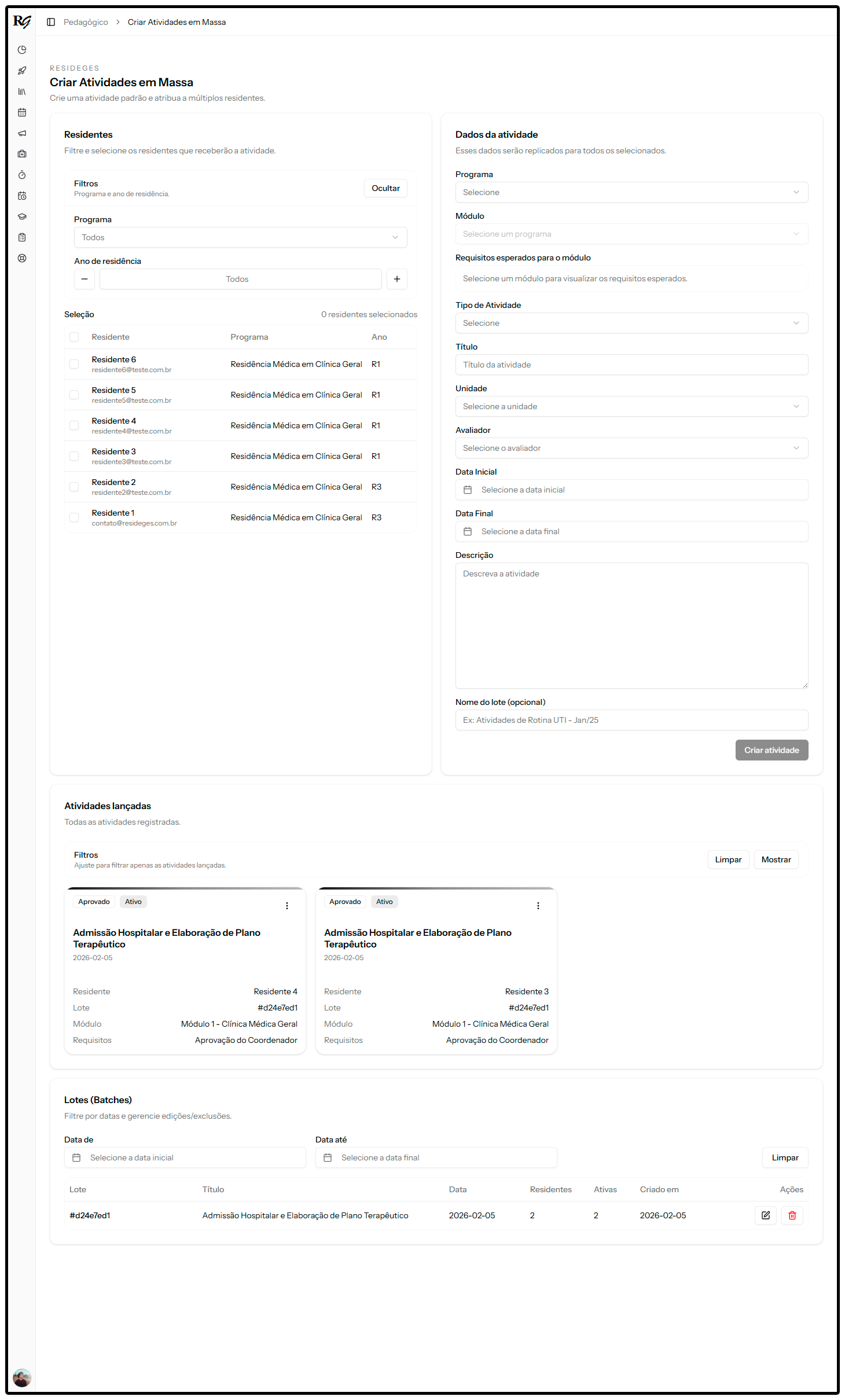The height and width of the screenshot is (1400, 845).
Task: Open the life buoy support icon in sidebar
Action: (22, 258)
